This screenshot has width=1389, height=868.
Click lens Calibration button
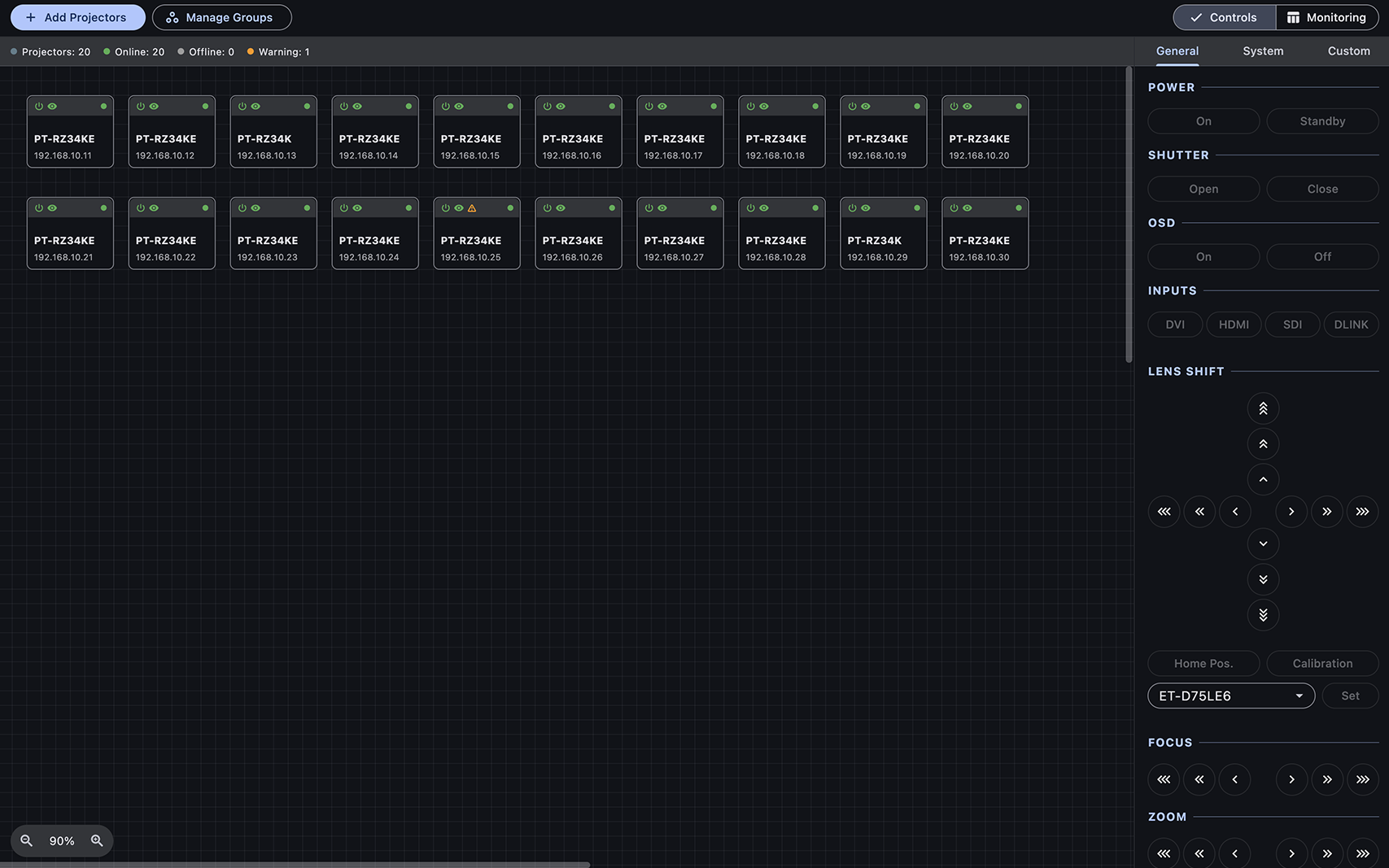click(1322, 664)
